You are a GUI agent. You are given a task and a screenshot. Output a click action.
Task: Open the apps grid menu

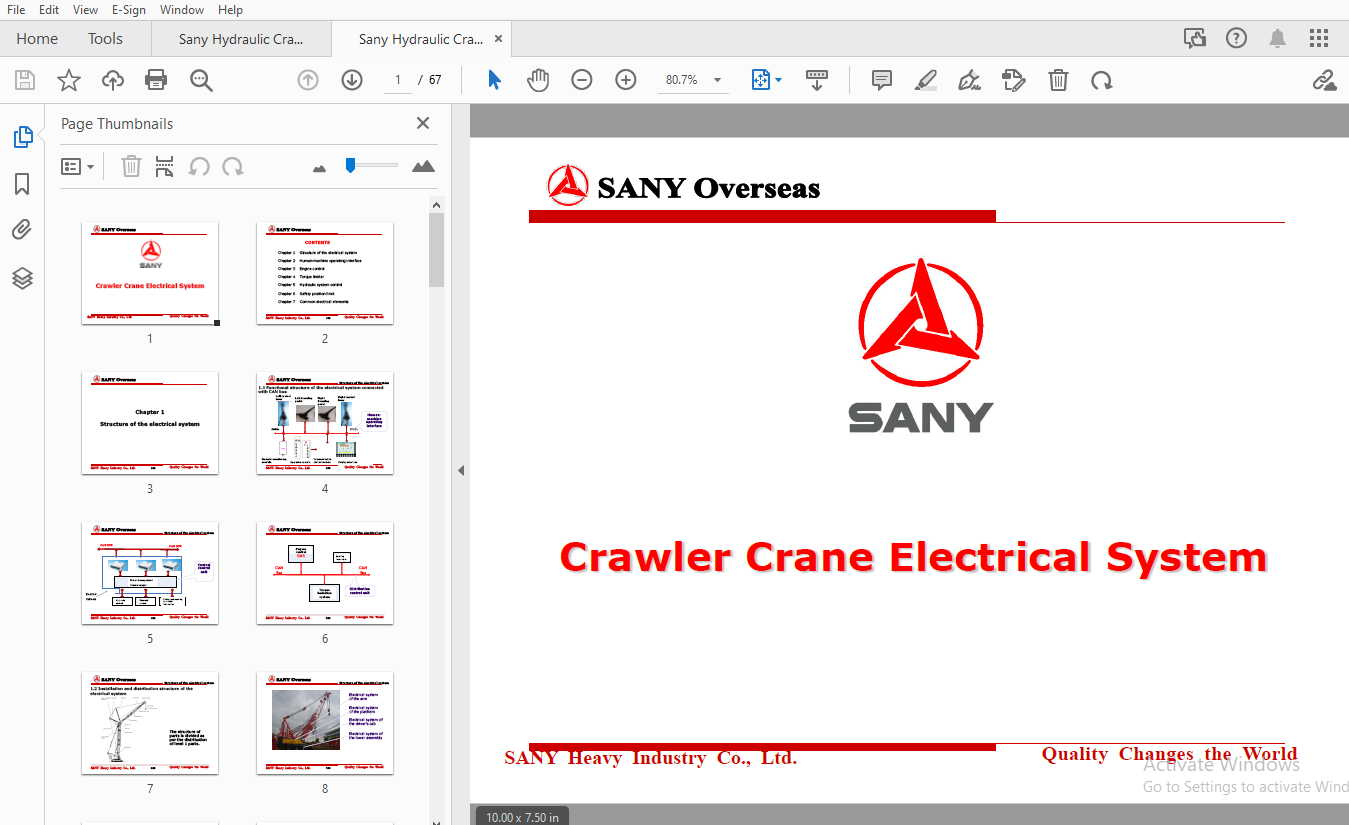coord(1319,39)
